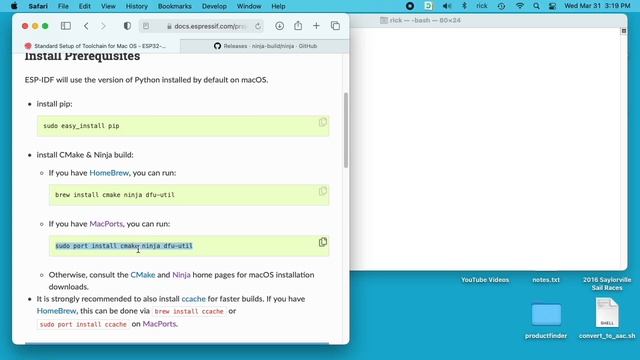The height and width of the screenshot is (360, 640).
Task: Copy the brew install cmake command
Action: point(322,191)
